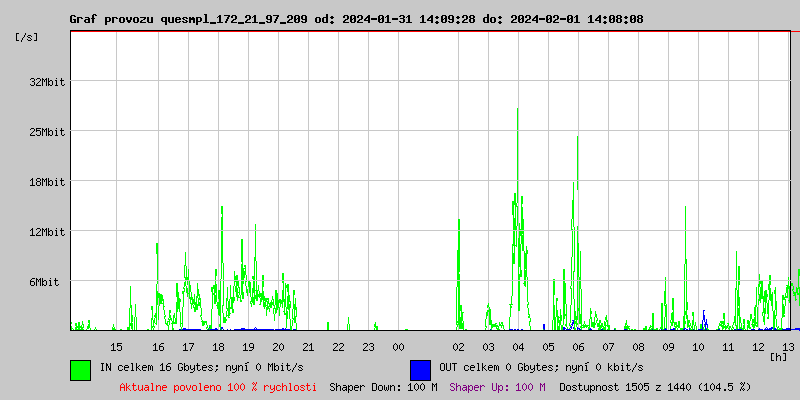Select the 6Mbit y-axis label
Viewport: 800px width, 400px height.
tap(47, 282)
